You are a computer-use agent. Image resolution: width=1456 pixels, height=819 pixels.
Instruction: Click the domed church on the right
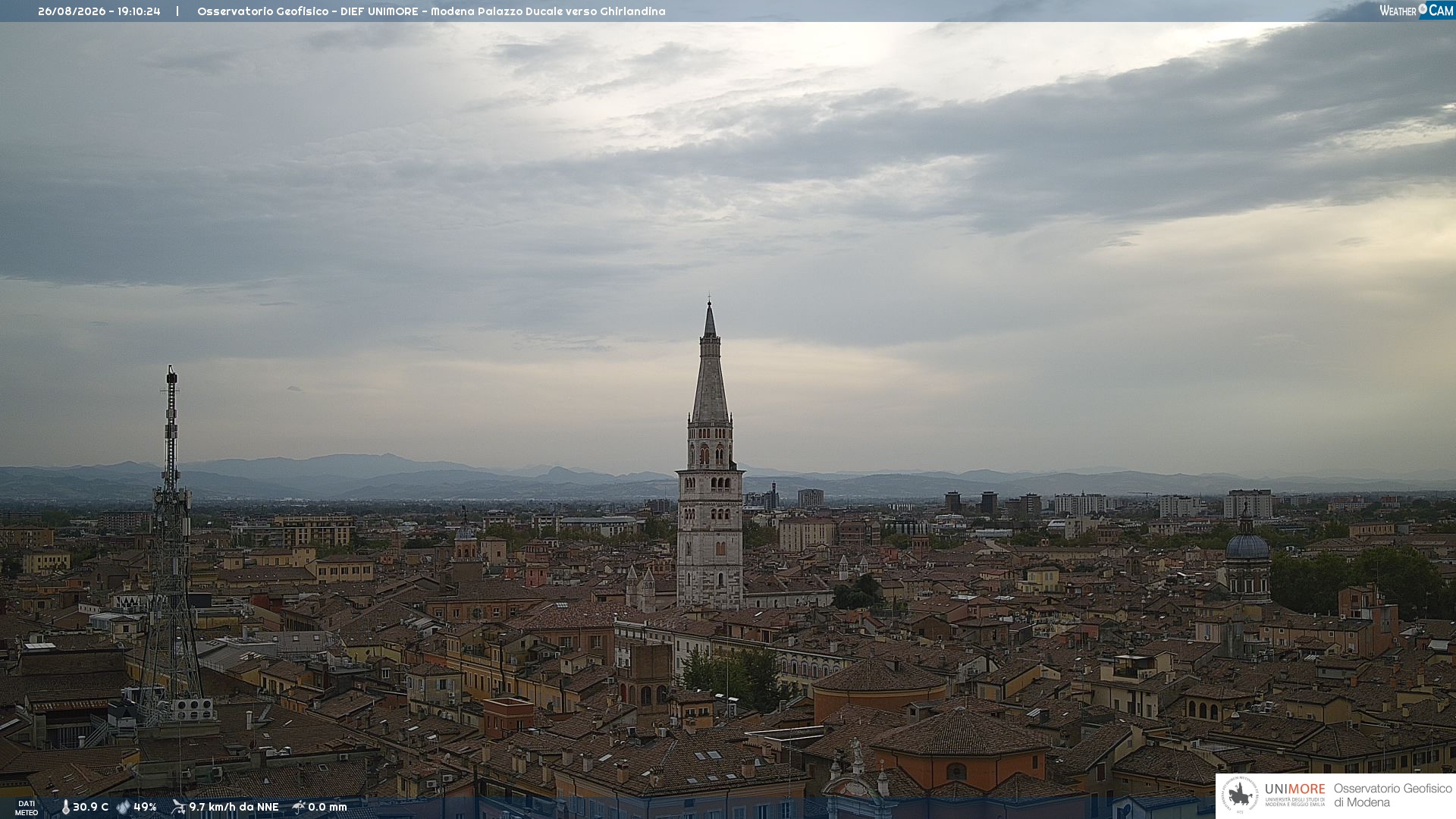[x=1247, y=557]
